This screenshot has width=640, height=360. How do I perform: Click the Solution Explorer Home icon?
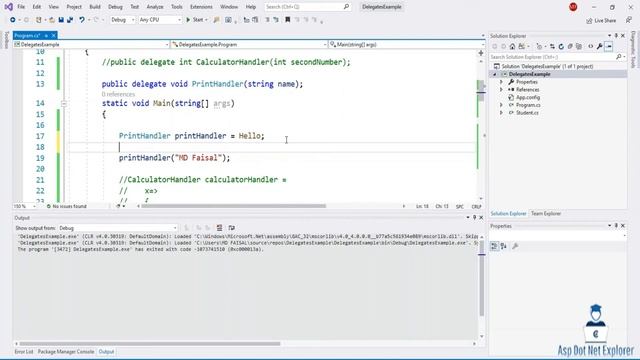[512, 47]
